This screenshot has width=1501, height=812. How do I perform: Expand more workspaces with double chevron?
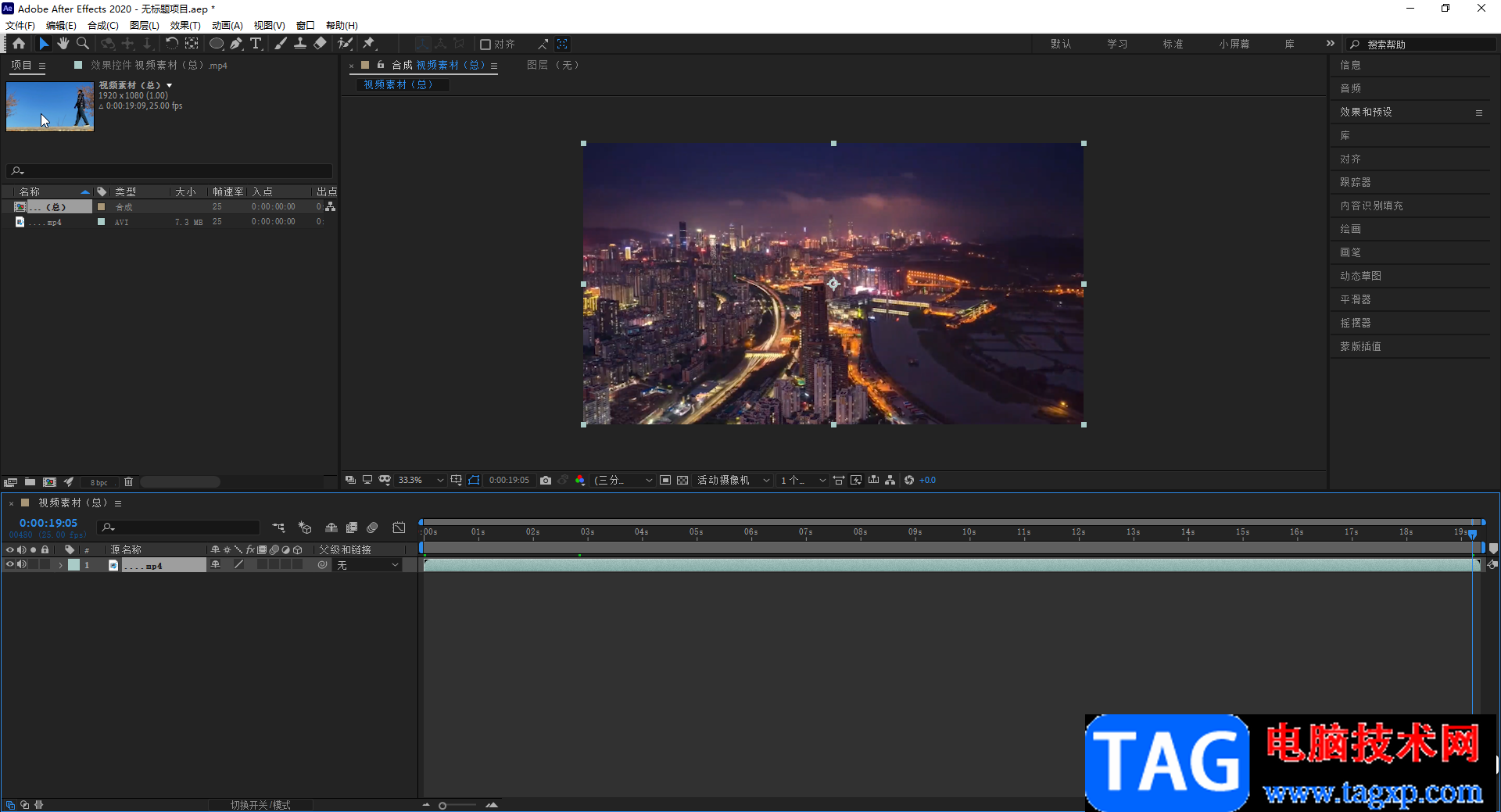(1331, 44)
